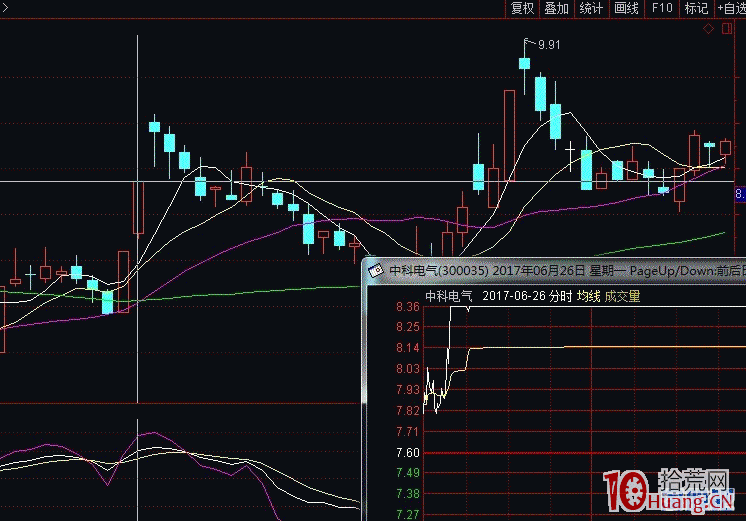Click the red rectangle panel icon
Image resolution: width=746 pixels, height=521 pixels.
point(727,29)
